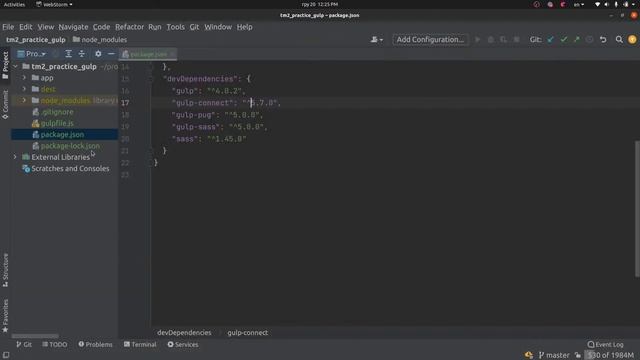Open the Problems tool window
The image size is (640, 360).
click(x=95, y=344)
